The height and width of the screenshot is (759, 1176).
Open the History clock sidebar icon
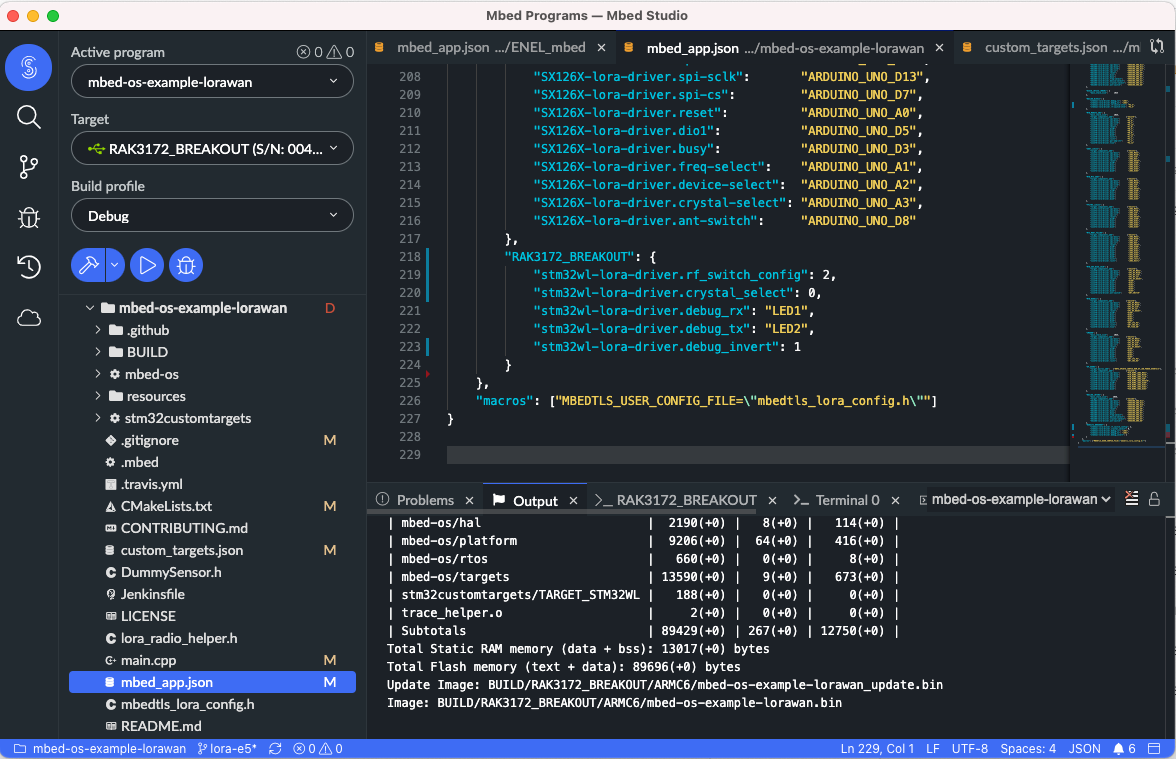click(x=28, y=267)
